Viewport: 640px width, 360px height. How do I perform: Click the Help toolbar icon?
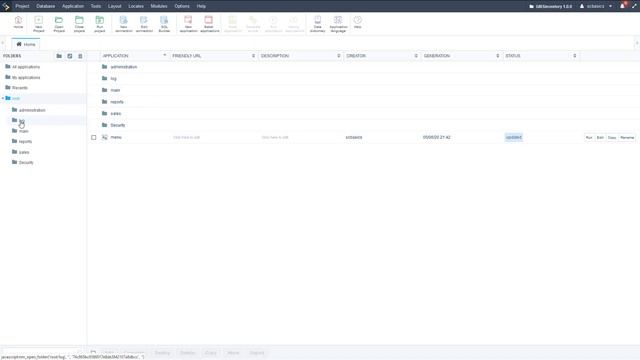358,22
